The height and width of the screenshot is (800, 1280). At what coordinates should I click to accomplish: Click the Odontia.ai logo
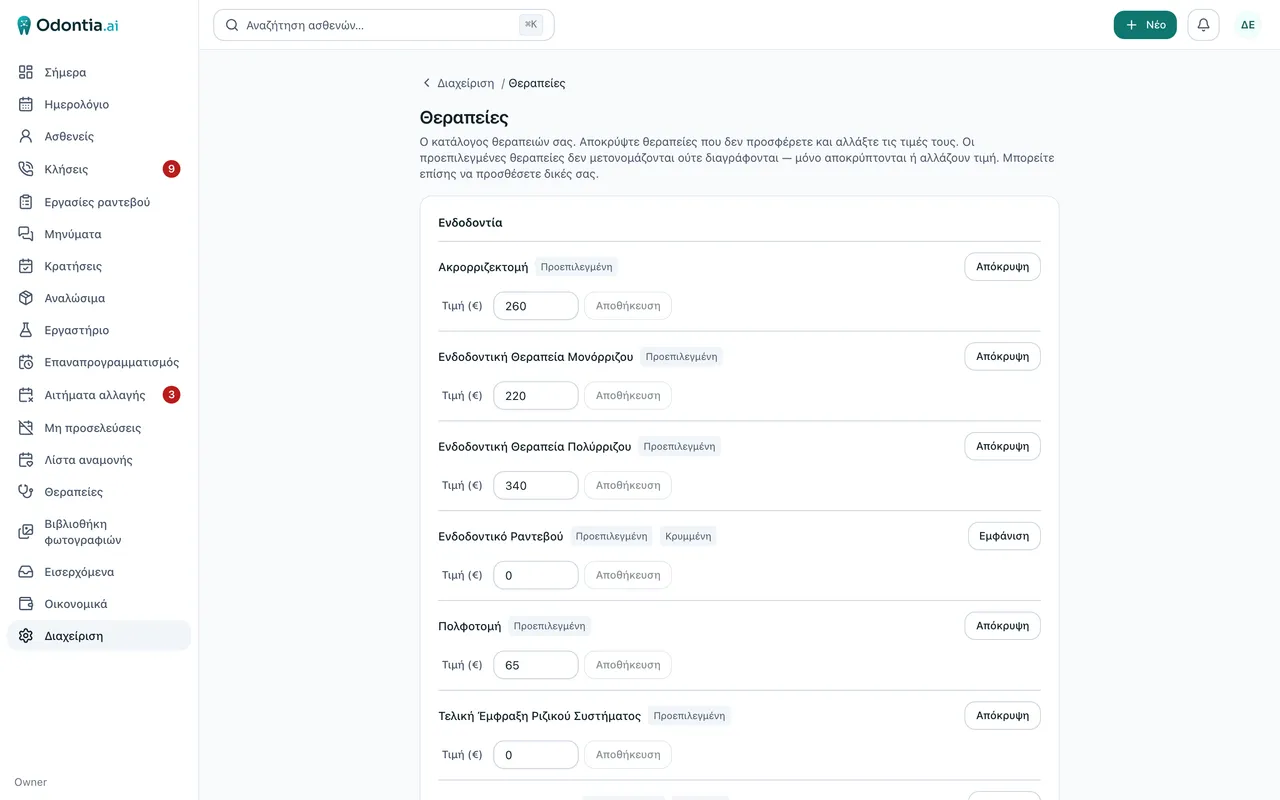click(x=68, y=25)
